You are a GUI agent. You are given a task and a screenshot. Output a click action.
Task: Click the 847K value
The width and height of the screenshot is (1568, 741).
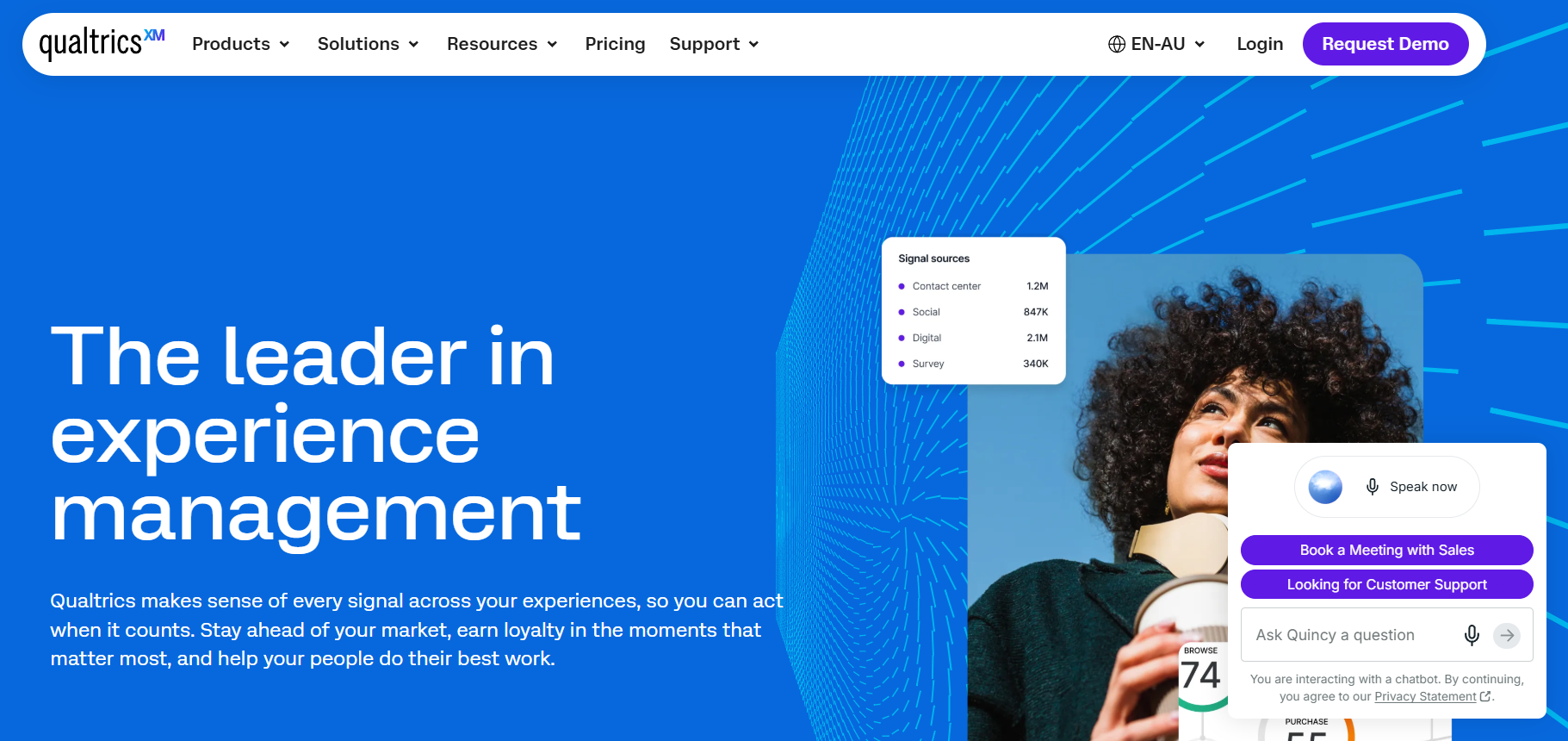coord(1036,312)
